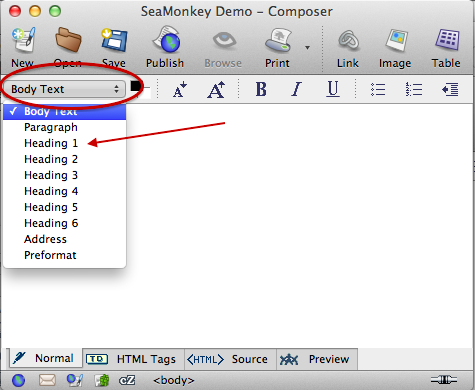Click the <body> tag in the status bar
This screenshot has height=390, width=475.
click(174, 380)
